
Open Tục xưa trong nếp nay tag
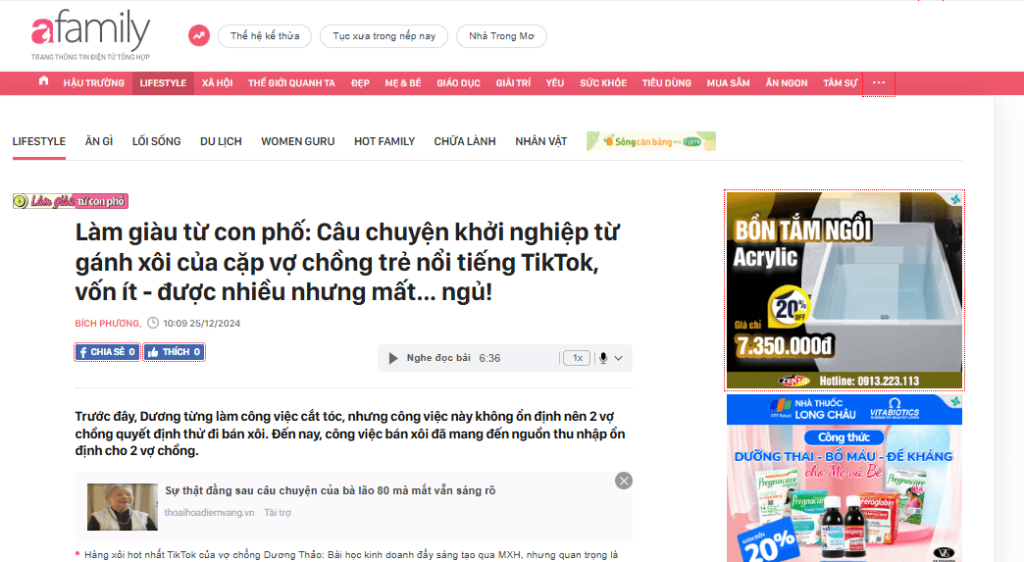(x=384, y=36)
